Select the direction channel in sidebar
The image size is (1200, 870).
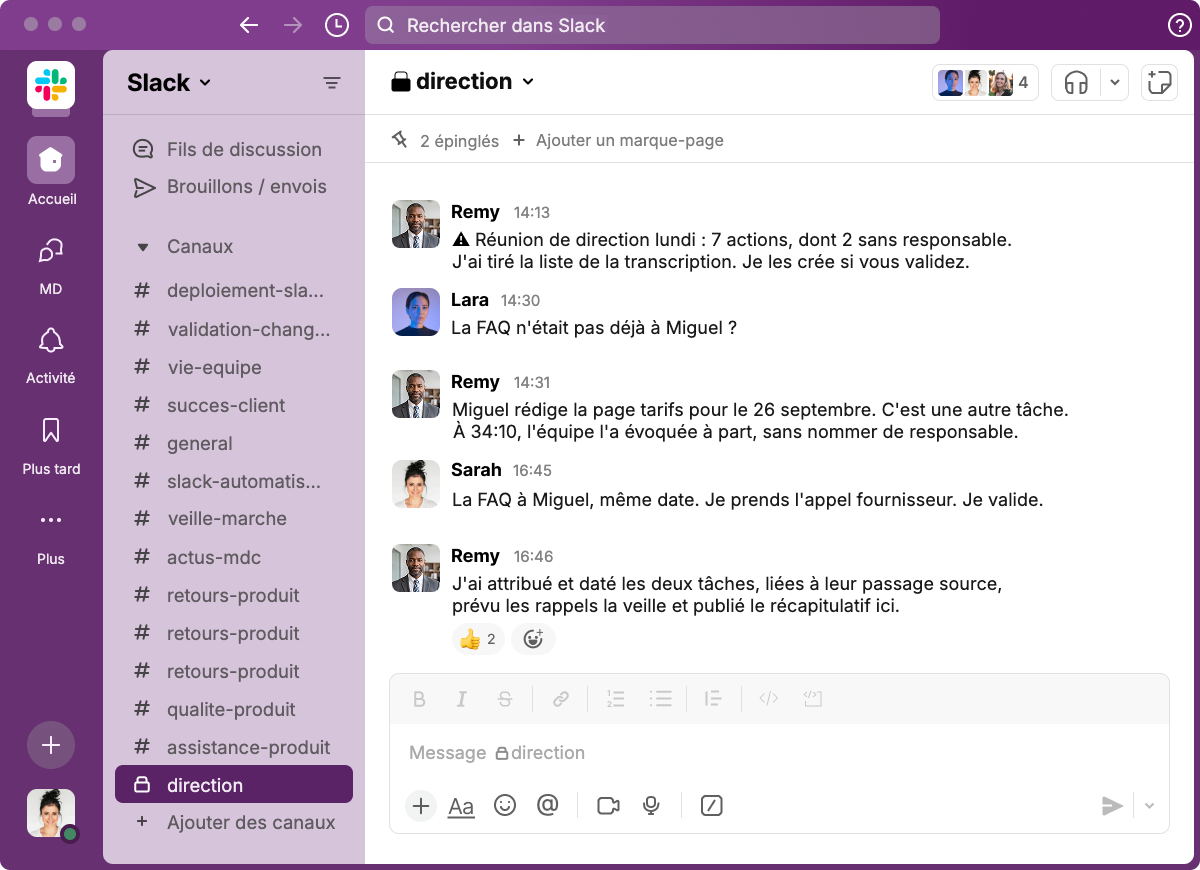coord(234,785)
